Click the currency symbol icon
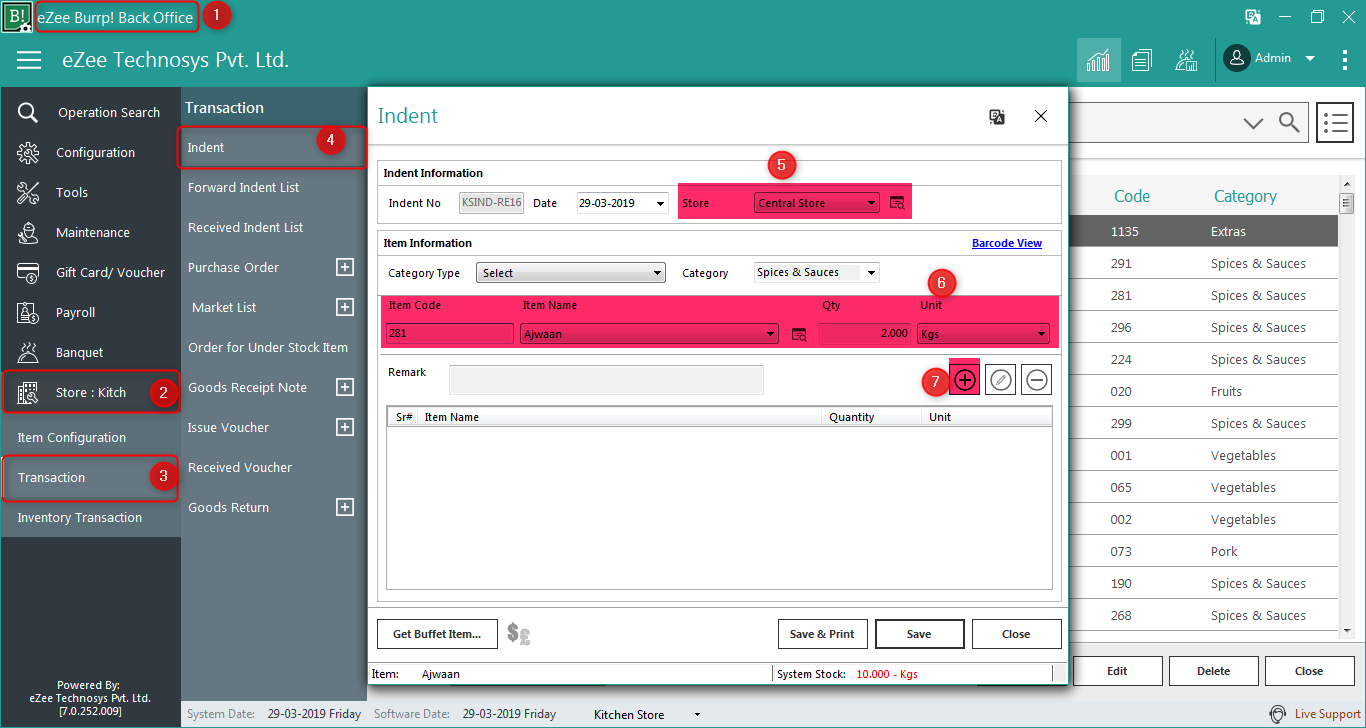1366x728 pixels. tap(519, 633)
